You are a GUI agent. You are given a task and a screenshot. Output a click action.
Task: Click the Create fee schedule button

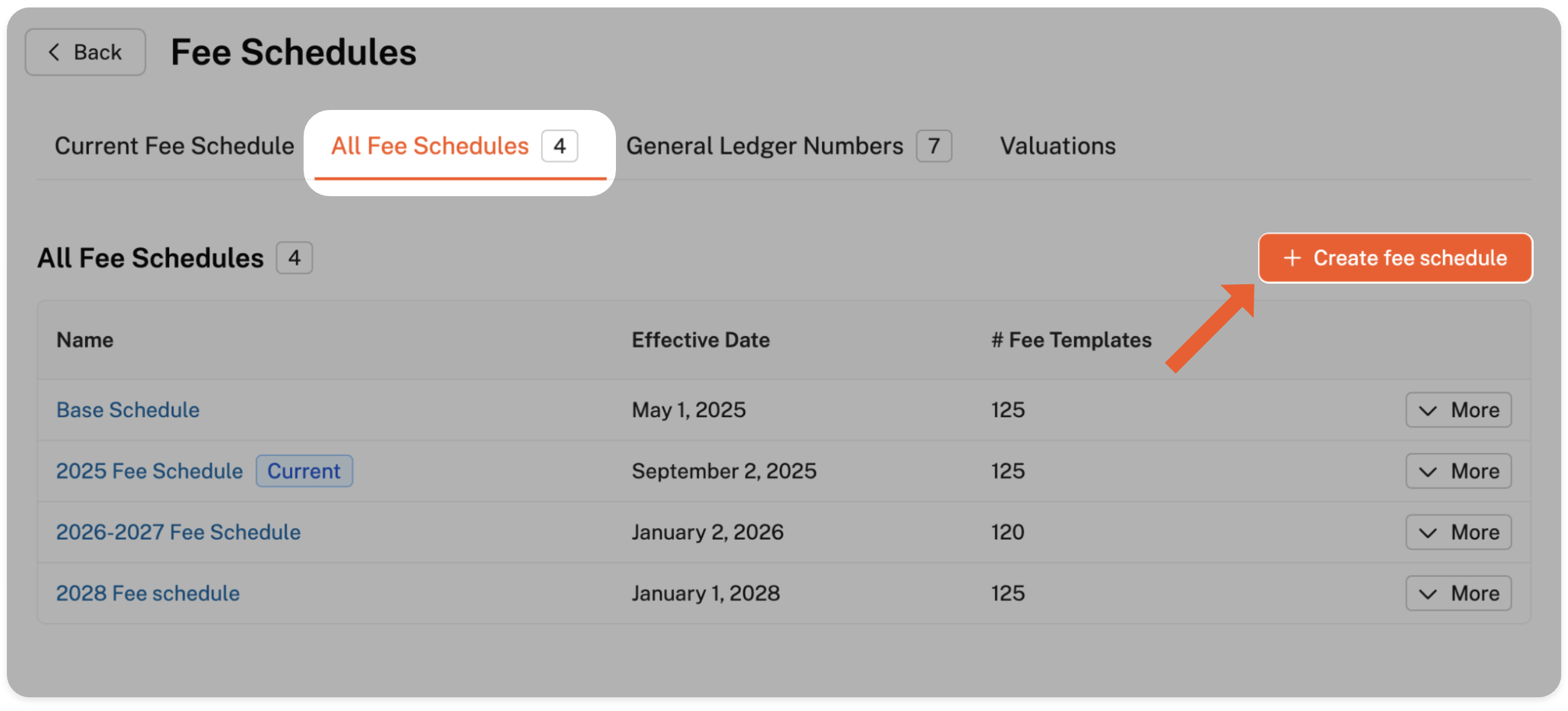1396,258
